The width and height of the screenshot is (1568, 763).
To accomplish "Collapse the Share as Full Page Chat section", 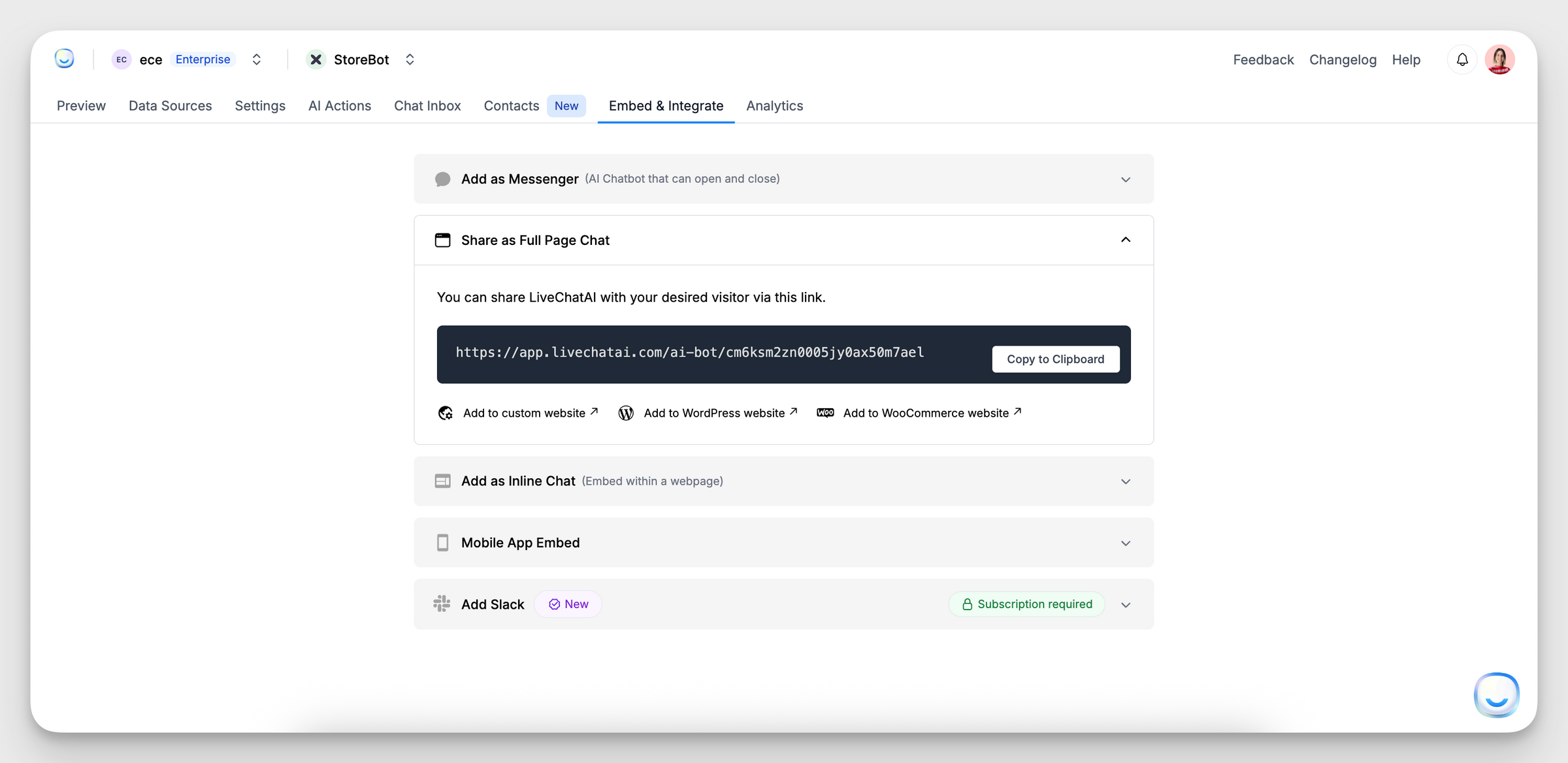I will [x=1126, y=240].
